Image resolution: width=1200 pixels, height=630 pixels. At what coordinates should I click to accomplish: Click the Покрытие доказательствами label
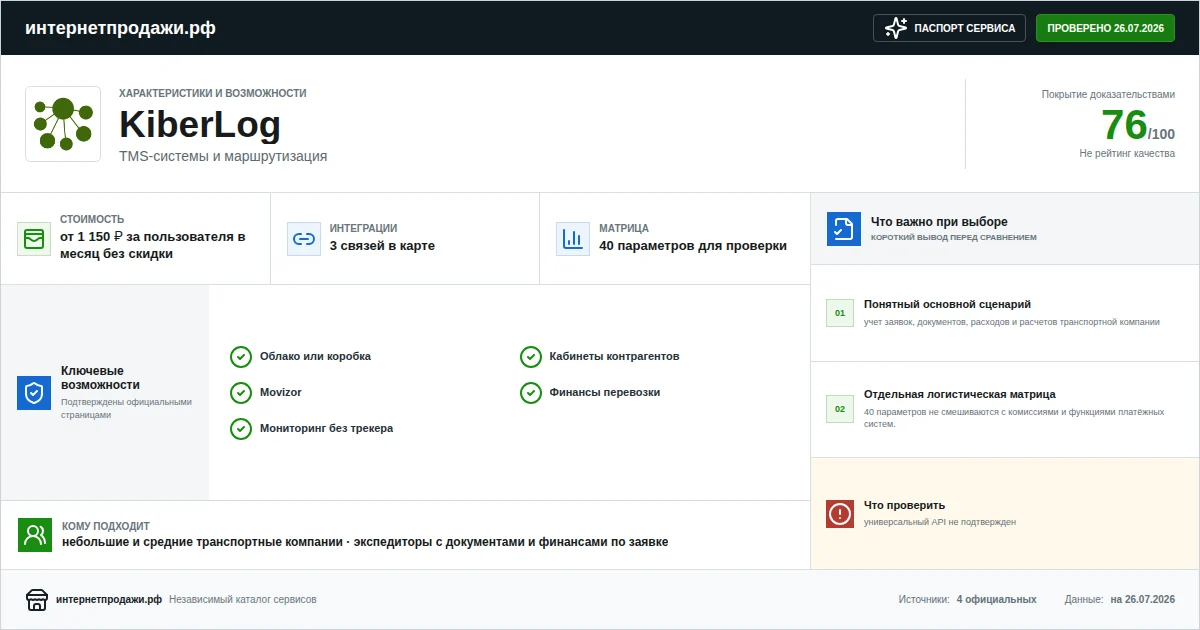click(x=1108, y=94)
